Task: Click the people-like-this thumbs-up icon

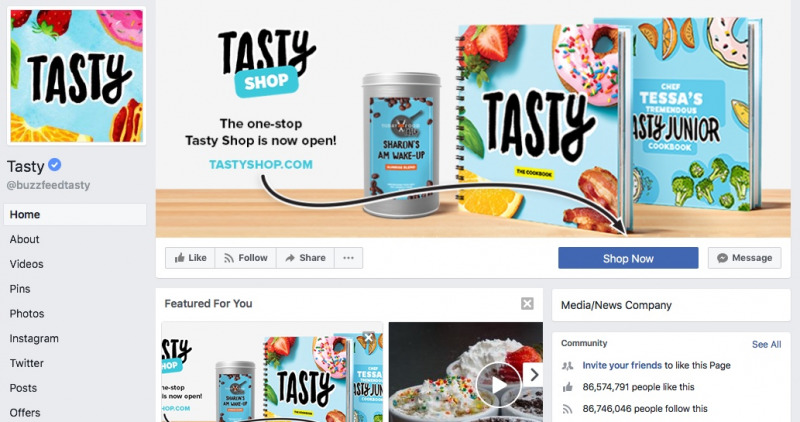Action: click(x=567, y=387)
